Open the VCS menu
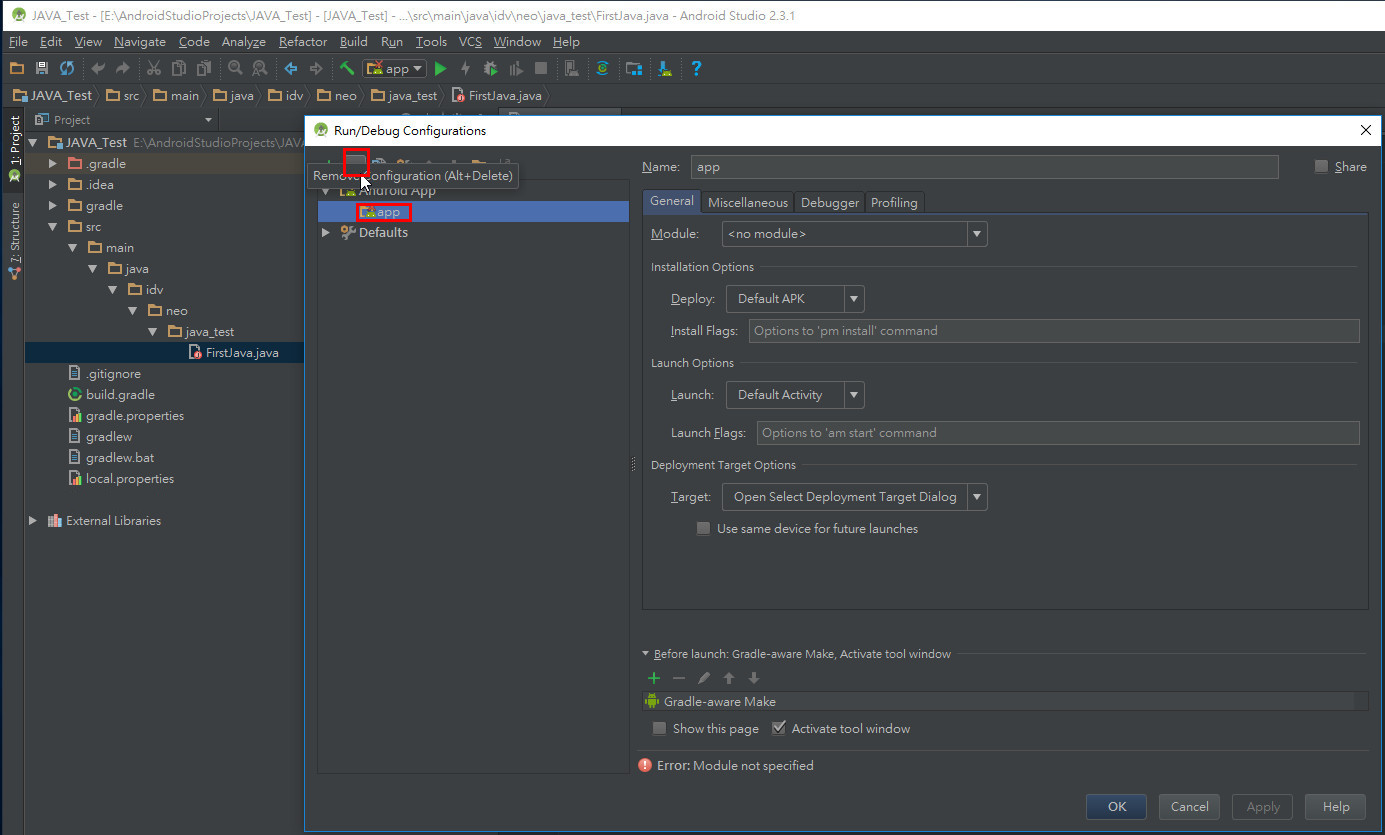The image size is (1385, 835). coord(470,41)
